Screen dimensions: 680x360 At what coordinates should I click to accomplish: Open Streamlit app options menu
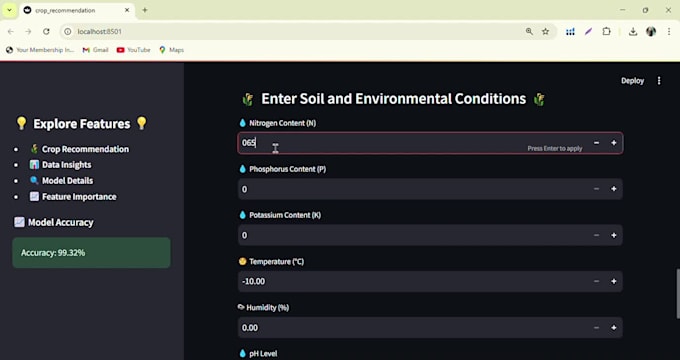tap(659, 81)
